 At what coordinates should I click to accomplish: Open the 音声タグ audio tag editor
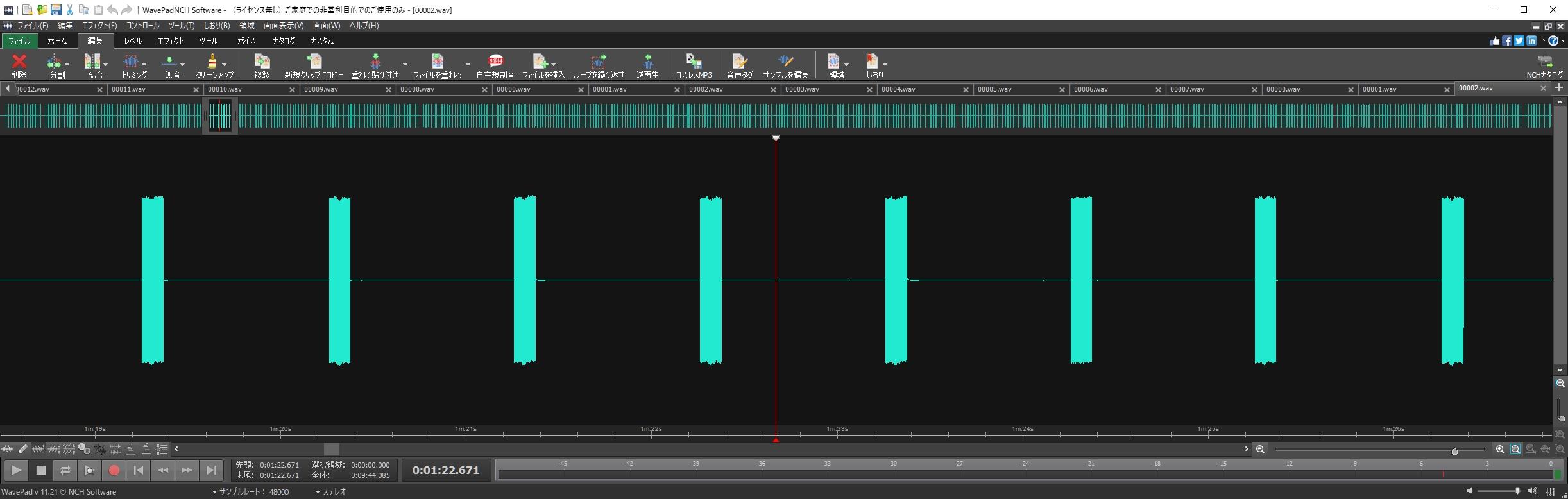[x=739, y=65]
